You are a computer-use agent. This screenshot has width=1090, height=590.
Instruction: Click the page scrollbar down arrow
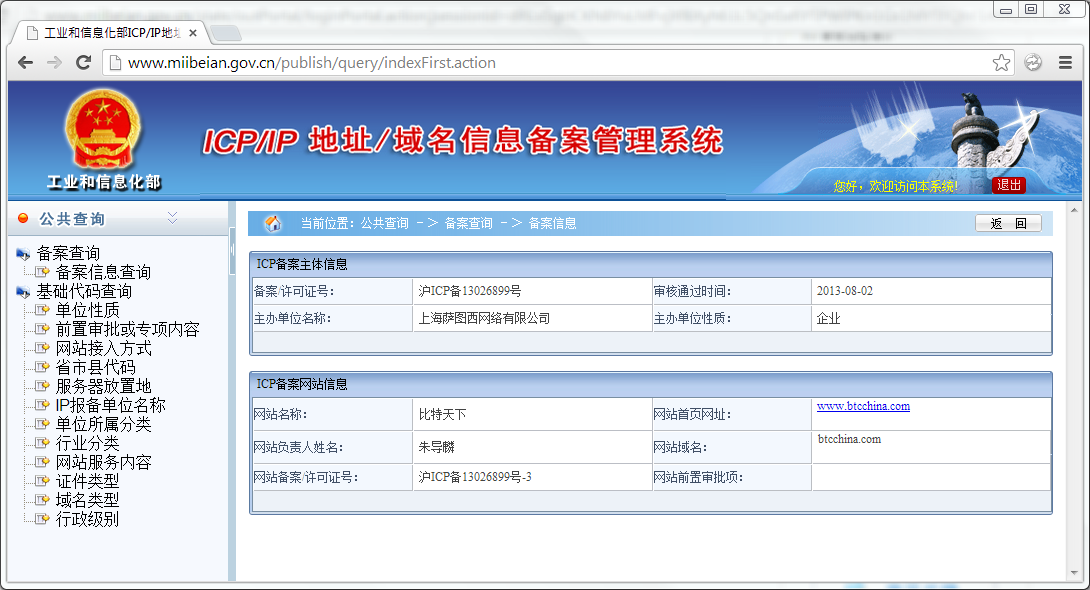tap(1075, 574)
